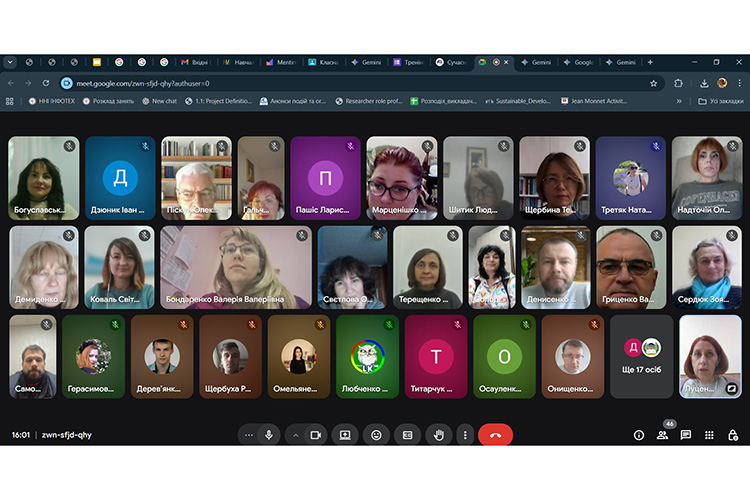Open more options three-dot menu
The image size is (750, 500).
[464, 435]
